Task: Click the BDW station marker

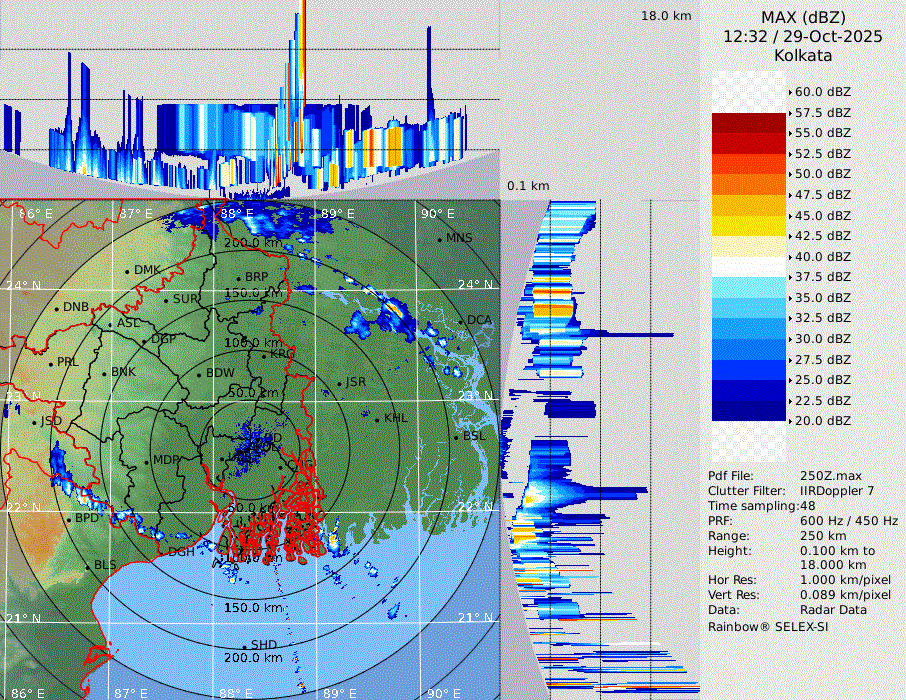Action: tap(199, 374)
